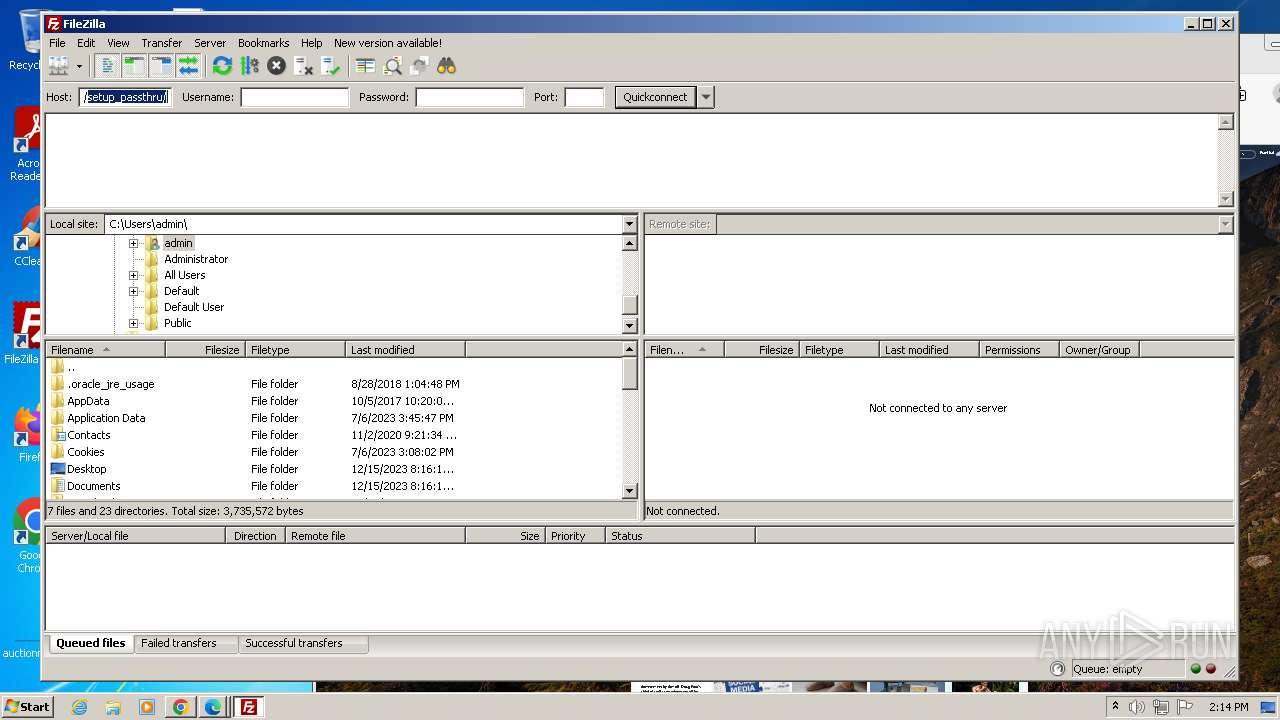Switch to Queued files tab
This screenshot has width=1280, height=720.
click(x=91, y=643)
